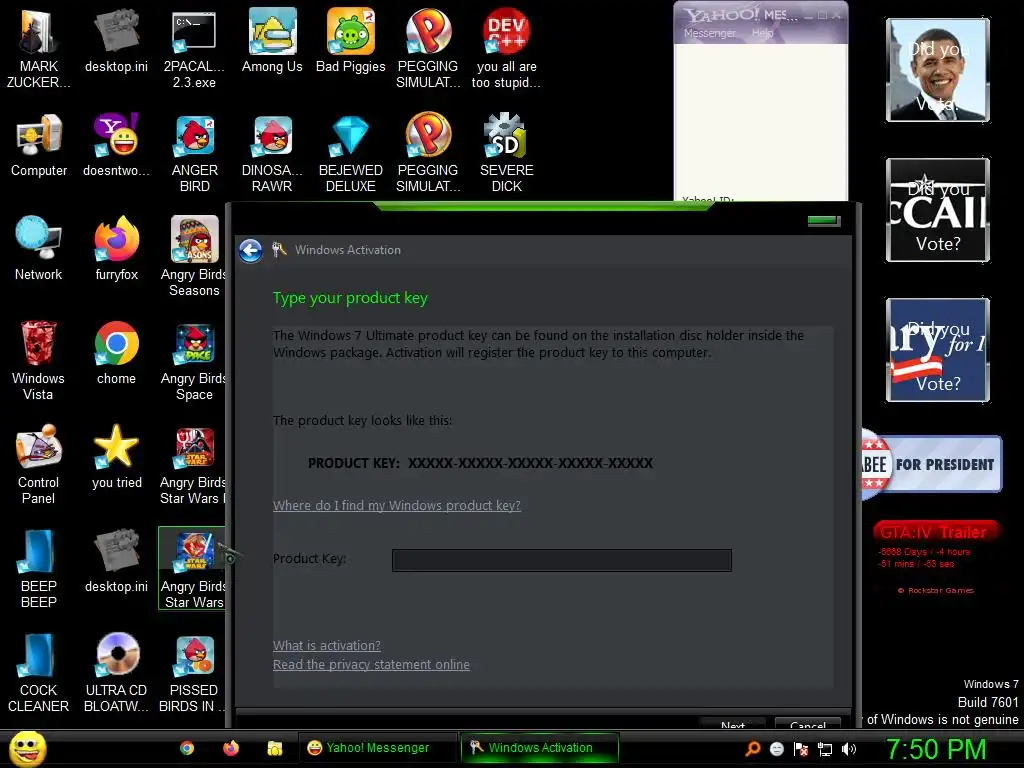1024x768 pixels.
Task: Launch the BEJEWED DELUXE shortcut
Action: pyautogui.click(x=350, y=153)
